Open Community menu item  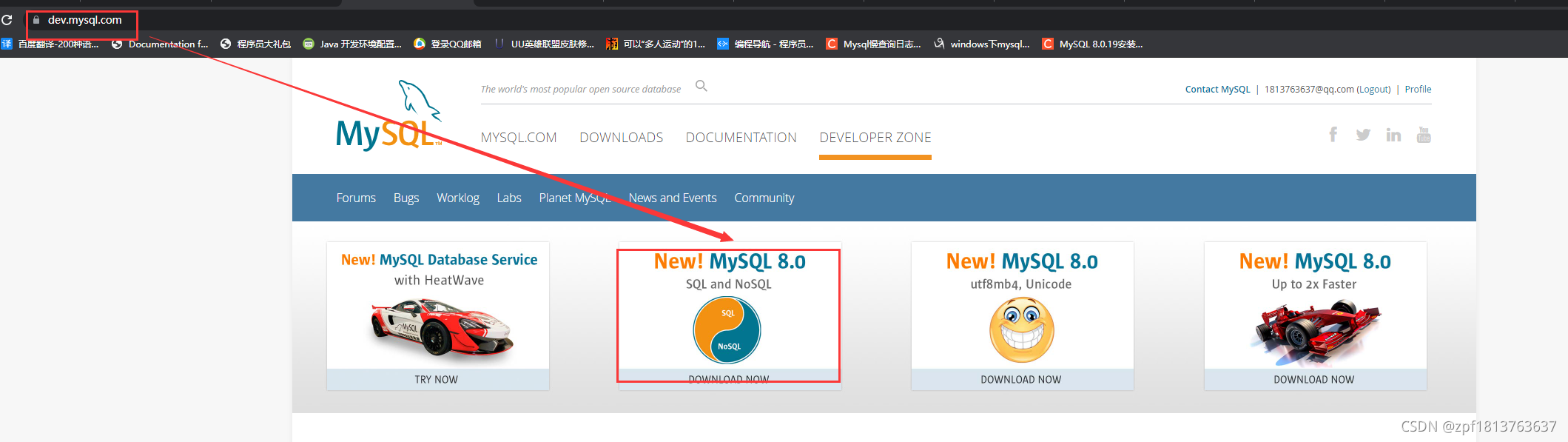pyautogui.click(x=764, y=198)
